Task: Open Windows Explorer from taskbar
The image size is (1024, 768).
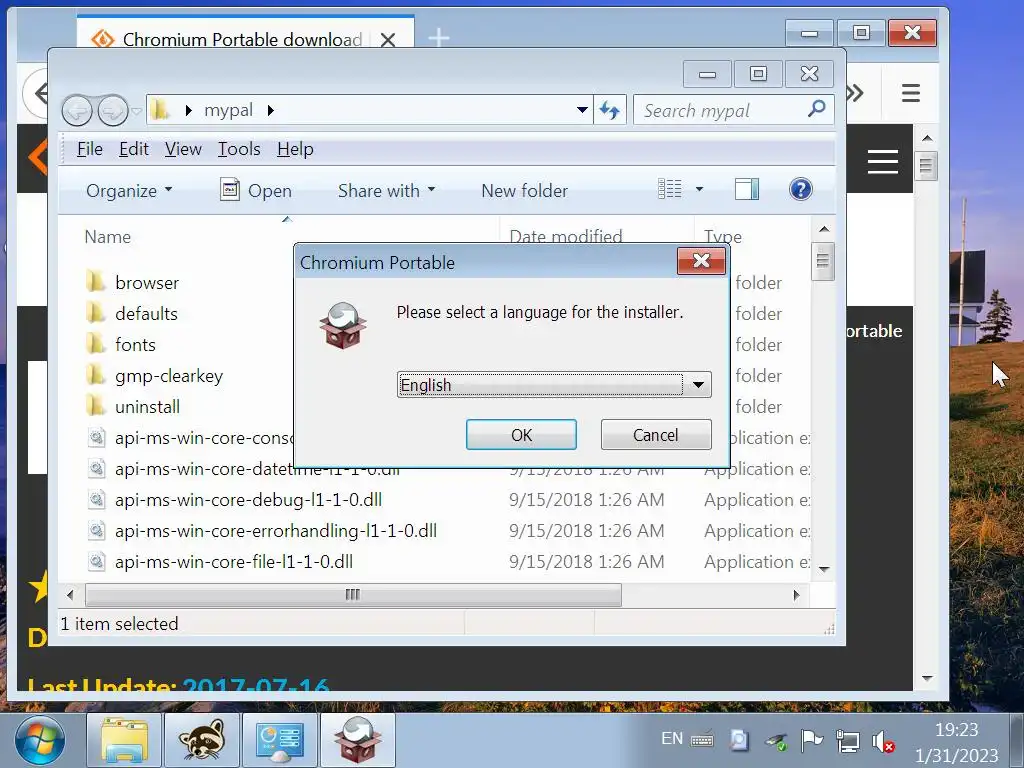Action: [x=124, y=741]
